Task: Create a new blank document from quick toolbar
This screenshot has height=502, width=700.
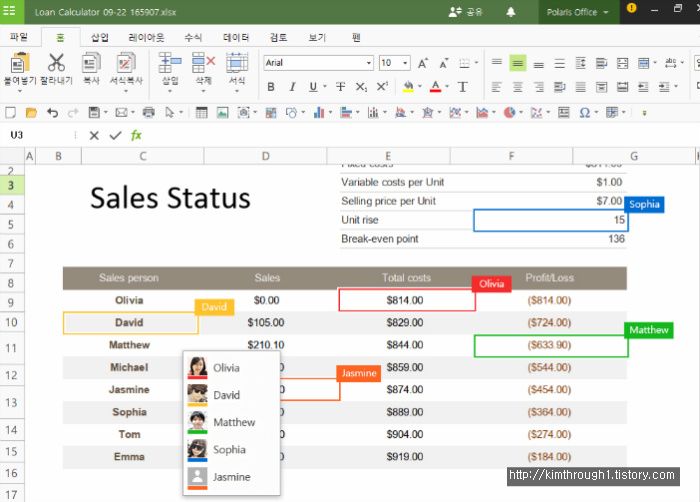Action: coord(10,113)
